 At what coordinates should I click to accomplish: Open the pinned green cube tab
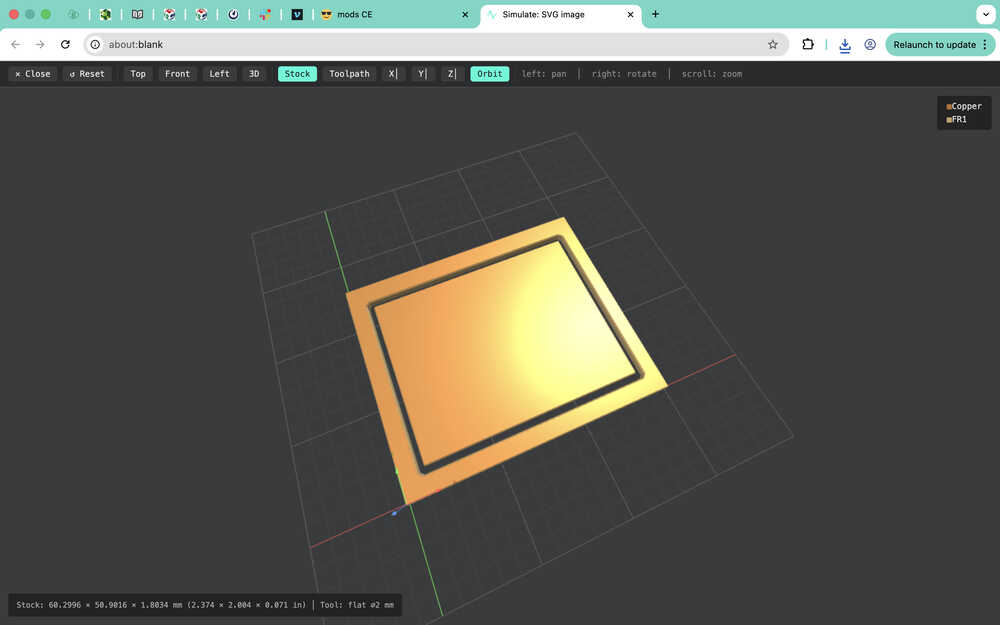pos(105,14)
